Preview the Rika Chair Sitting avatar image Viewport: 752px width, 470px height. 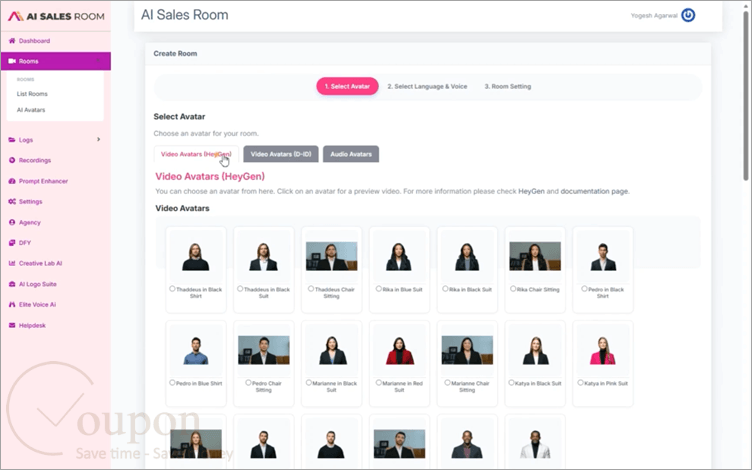535,256
